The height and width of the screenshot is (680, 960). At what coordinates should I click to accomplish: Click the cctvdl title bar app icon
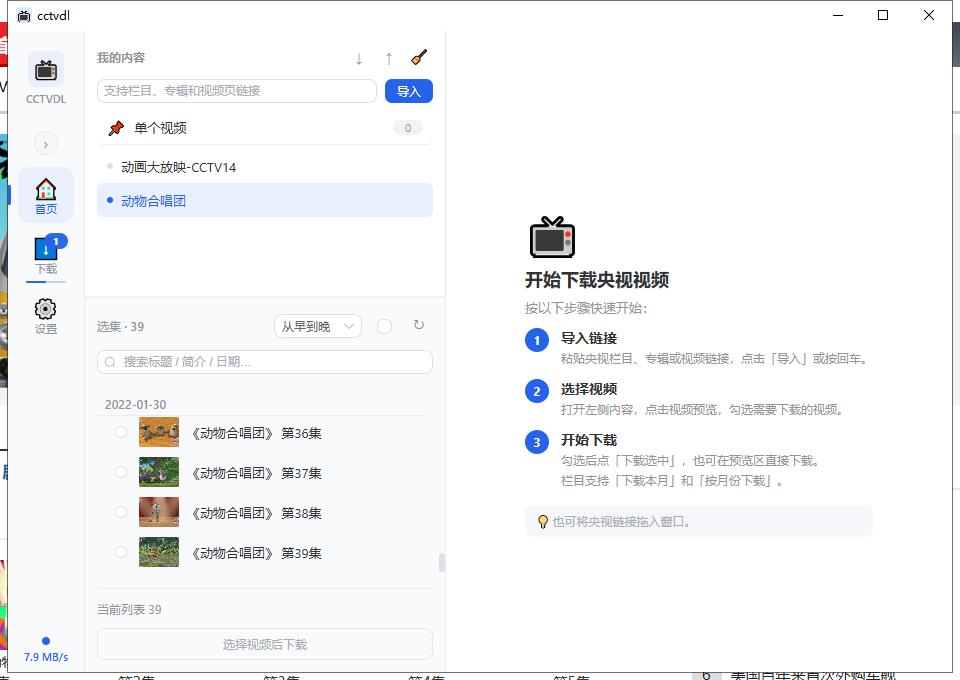click(24, 16)
